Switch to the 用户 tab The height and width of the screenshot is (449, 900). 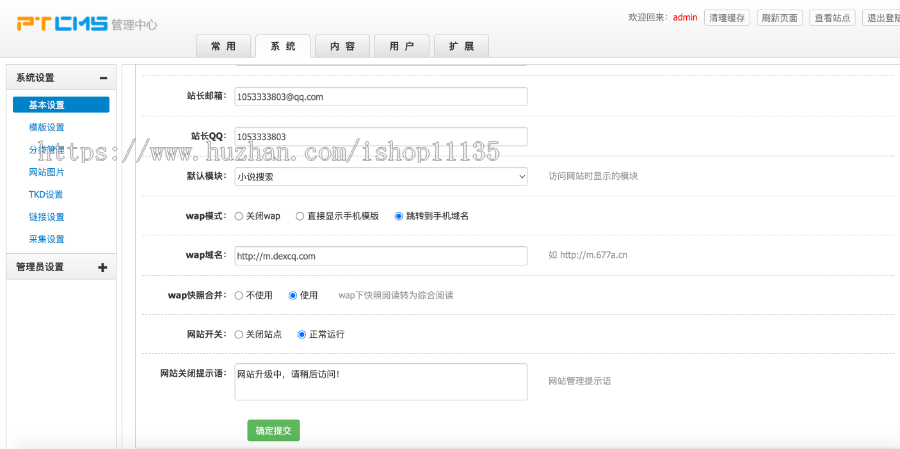click(402, 47)
